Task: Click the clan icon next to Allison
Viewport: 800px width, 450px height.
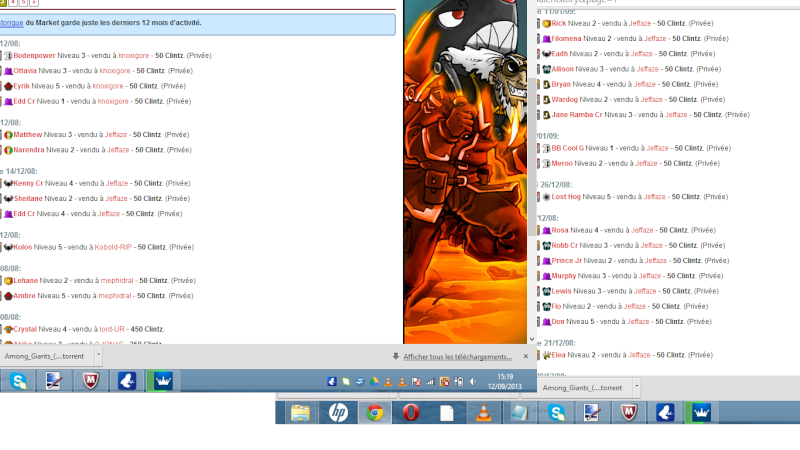Action: coord(546,69)
